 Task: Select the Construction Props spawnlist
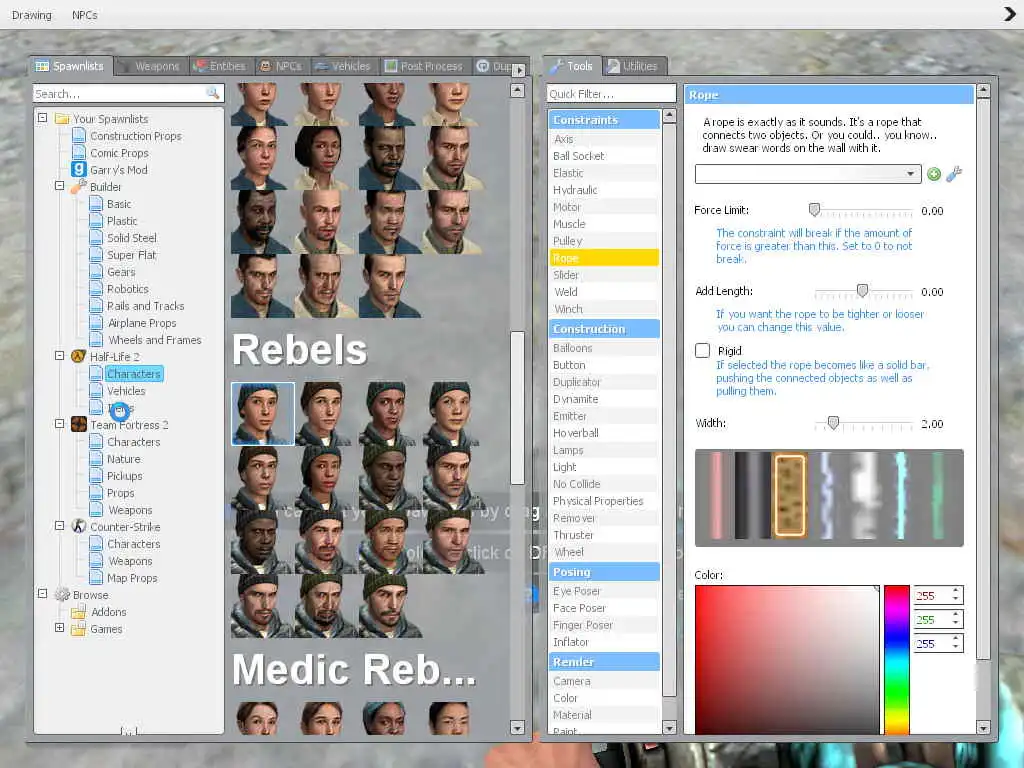(x=136, y=136)
